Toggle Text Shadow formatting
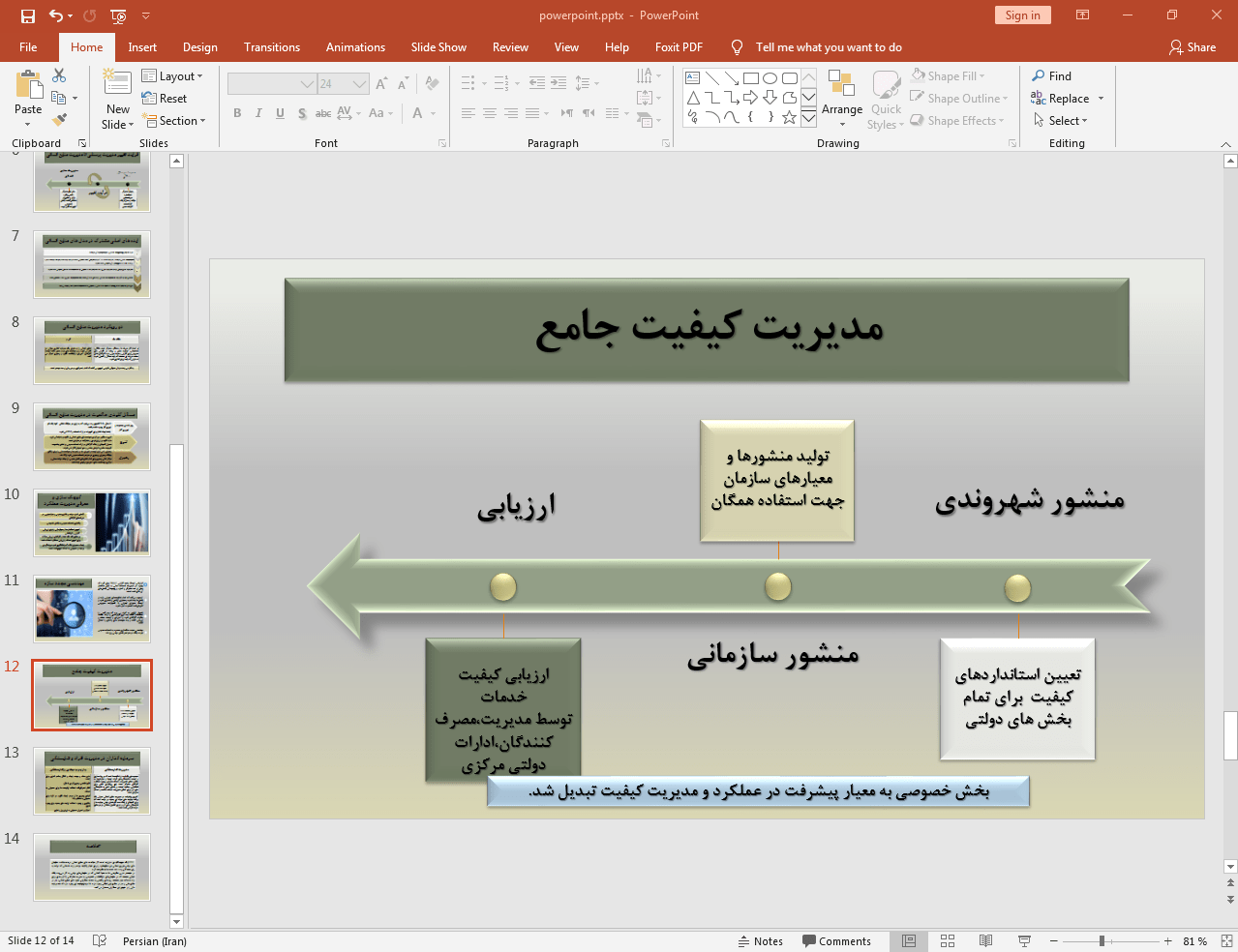The width and height of the screenshot is (1238, 952). pyautogui.click(x=302, y=113)
